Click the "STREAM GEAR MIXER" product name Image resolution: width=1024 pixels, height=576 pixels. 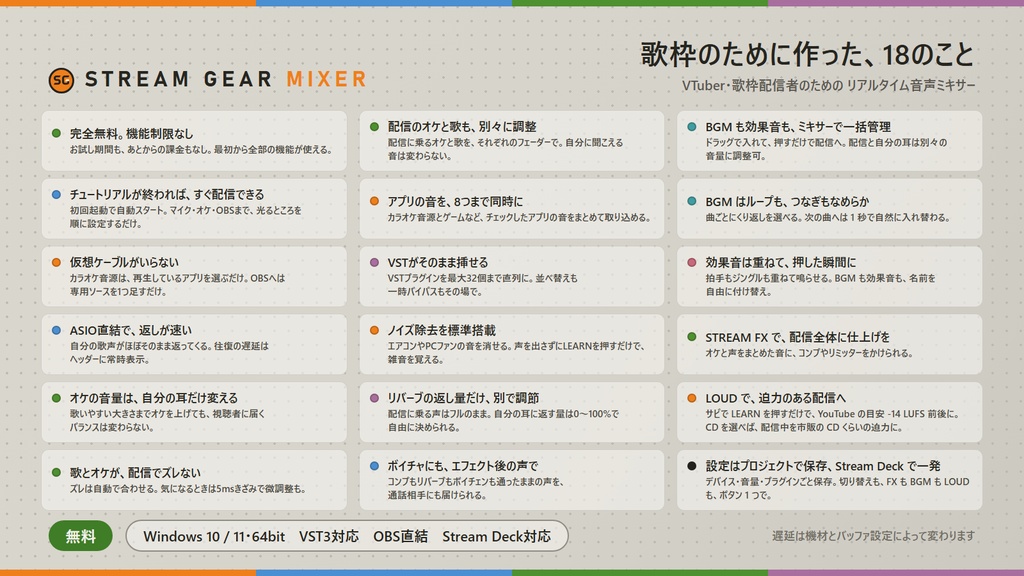coord(226,80)
